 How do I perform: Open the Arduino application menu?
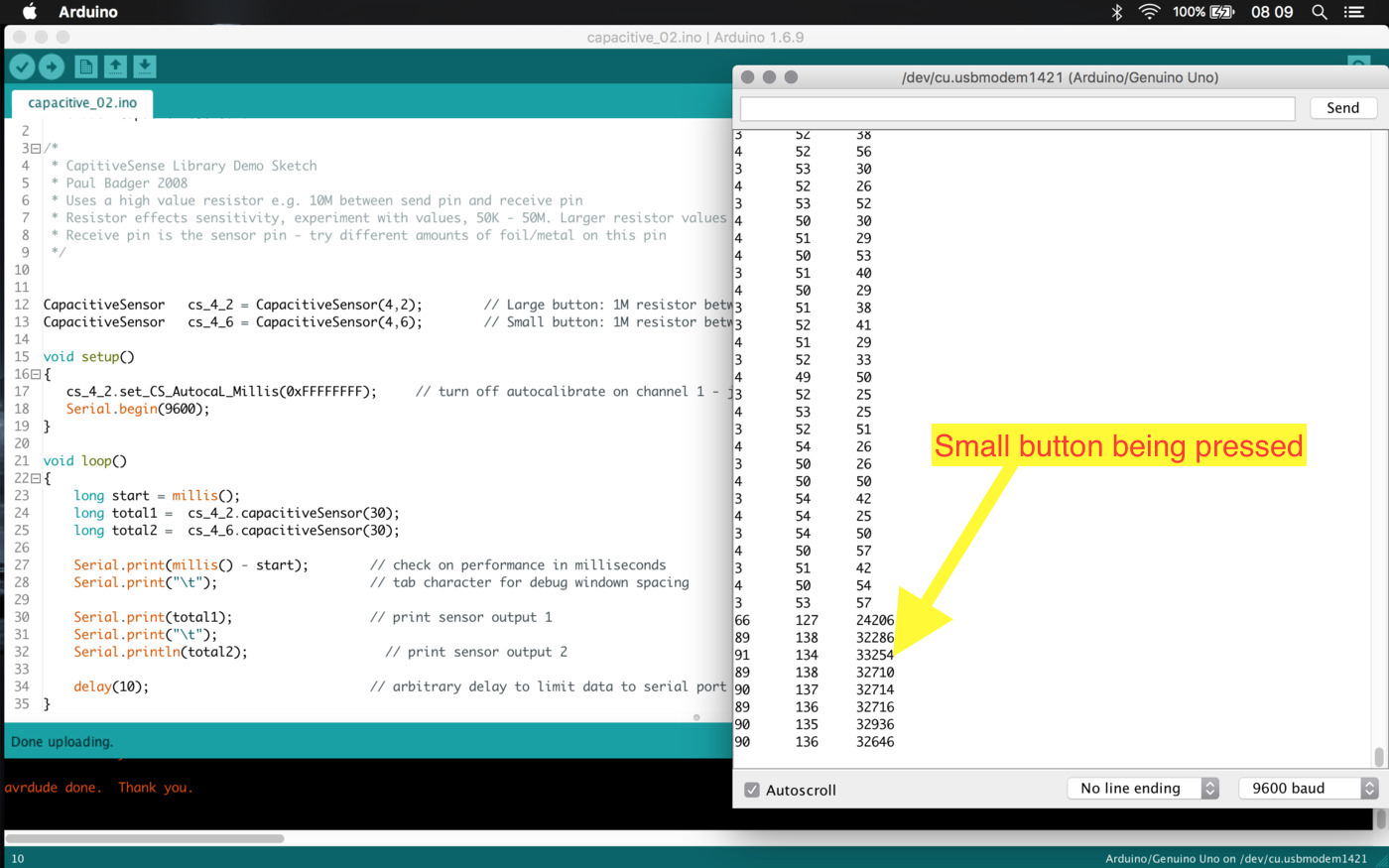87,12
